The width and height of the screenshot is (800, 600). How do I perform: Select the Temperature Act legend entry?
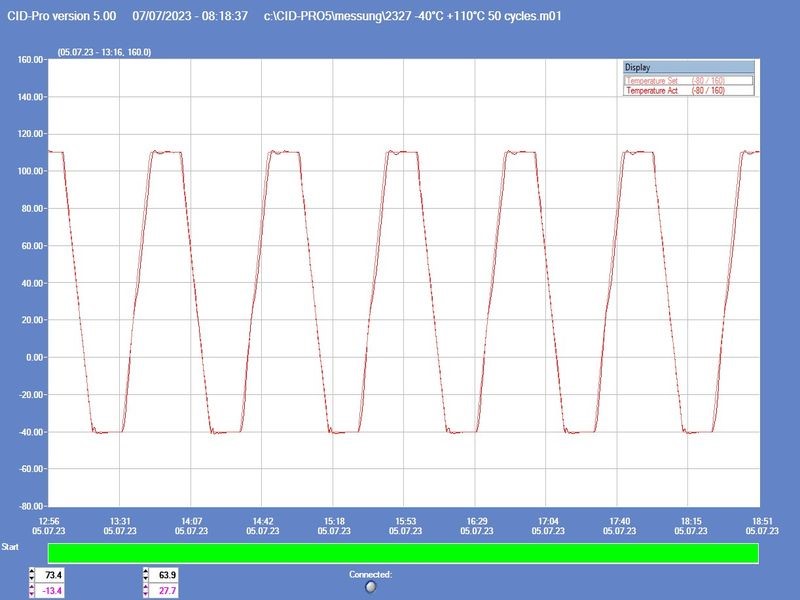pyautogui.click(x=688, y=90)
